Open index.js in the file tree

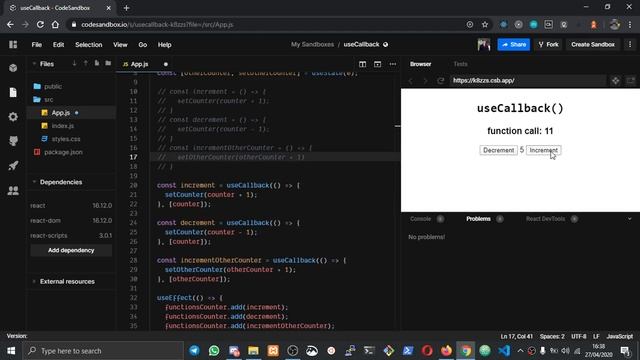coord(62,126)
